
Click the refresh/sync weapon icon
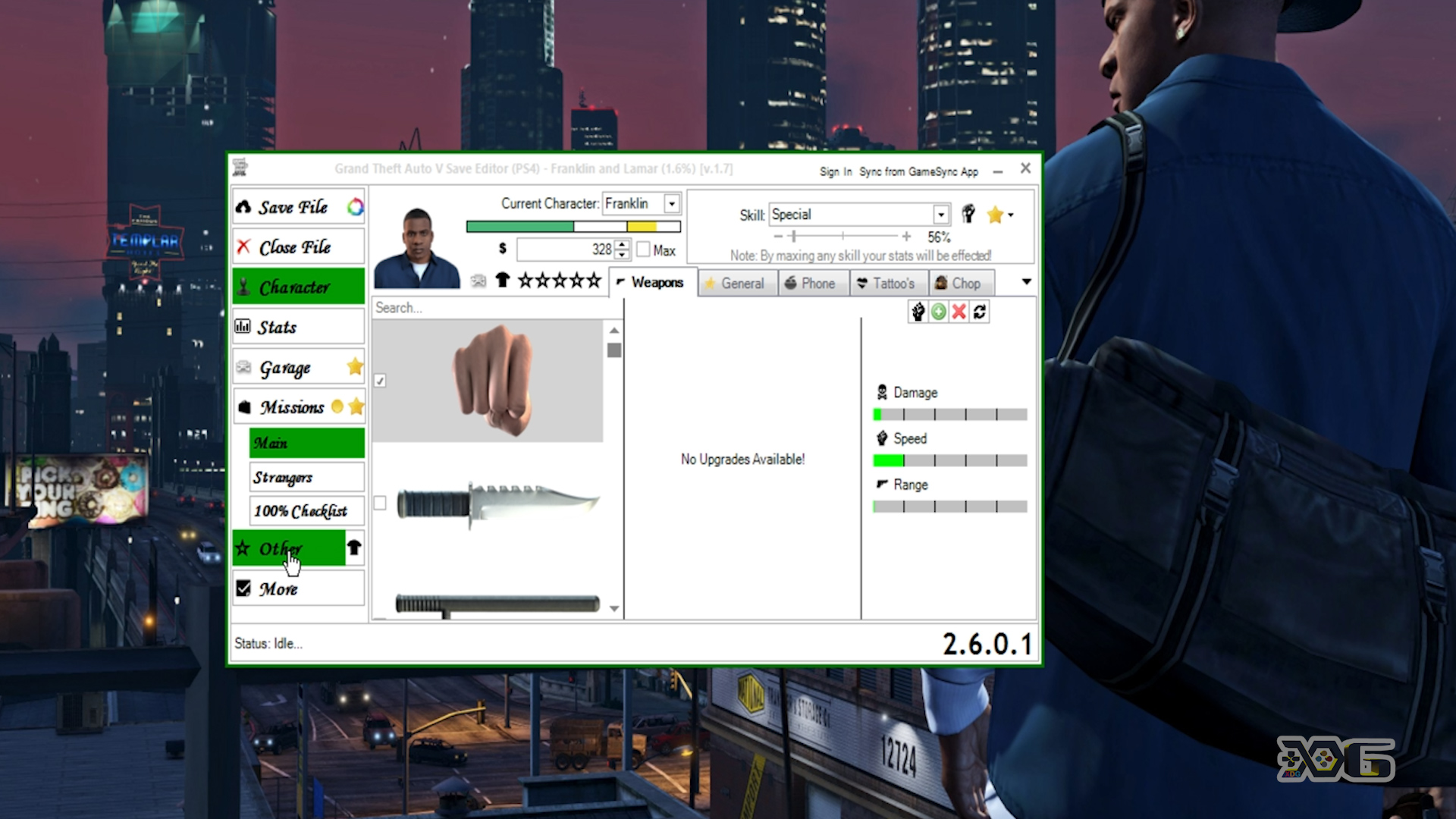click(x=979, y=311)
